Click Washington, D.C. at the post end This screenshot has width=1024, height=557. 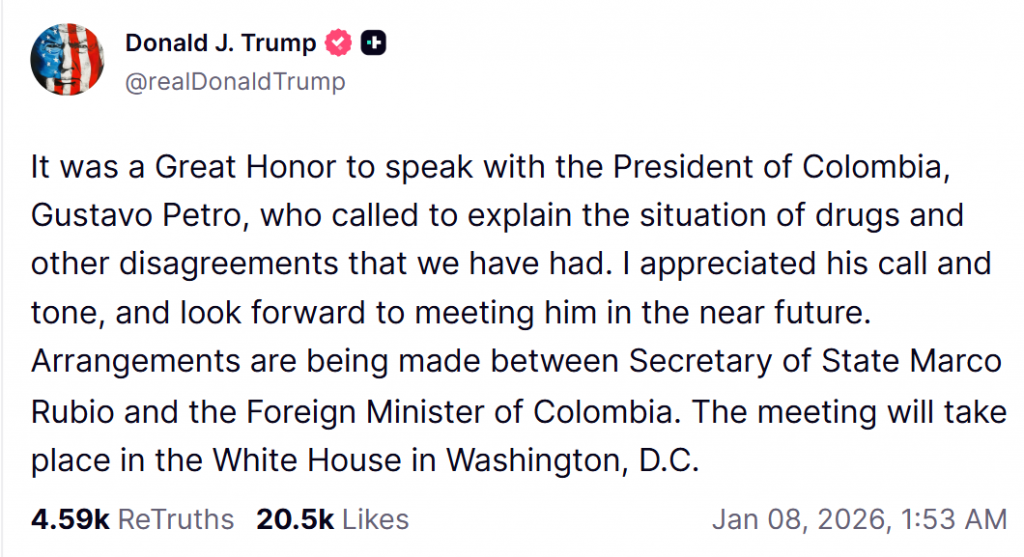pos(570,458)
